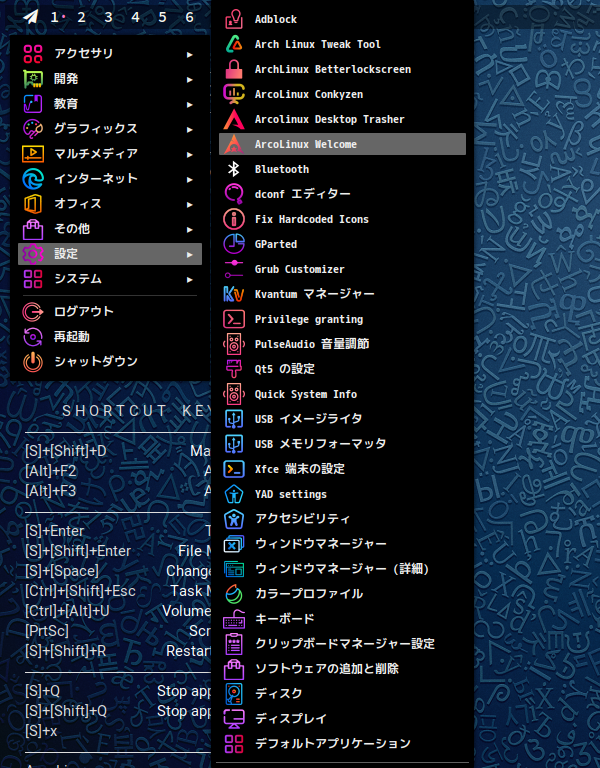The image size is (600, 768).
Task: Click workspace 1 in the panel
Action: coord(55,18)
